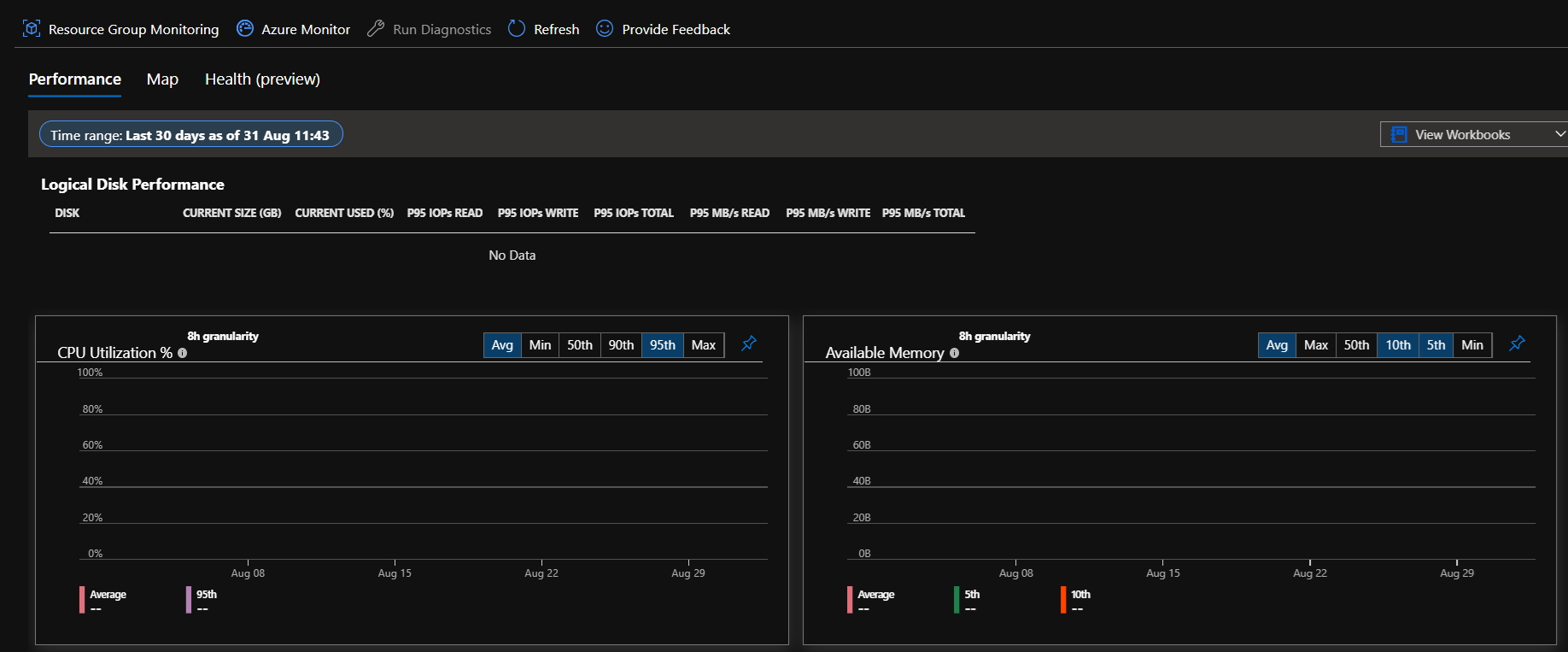Screen dimensions: 1568x652
Task: Click the Run Diagnostics wrench icon
Action: [376, 28]
